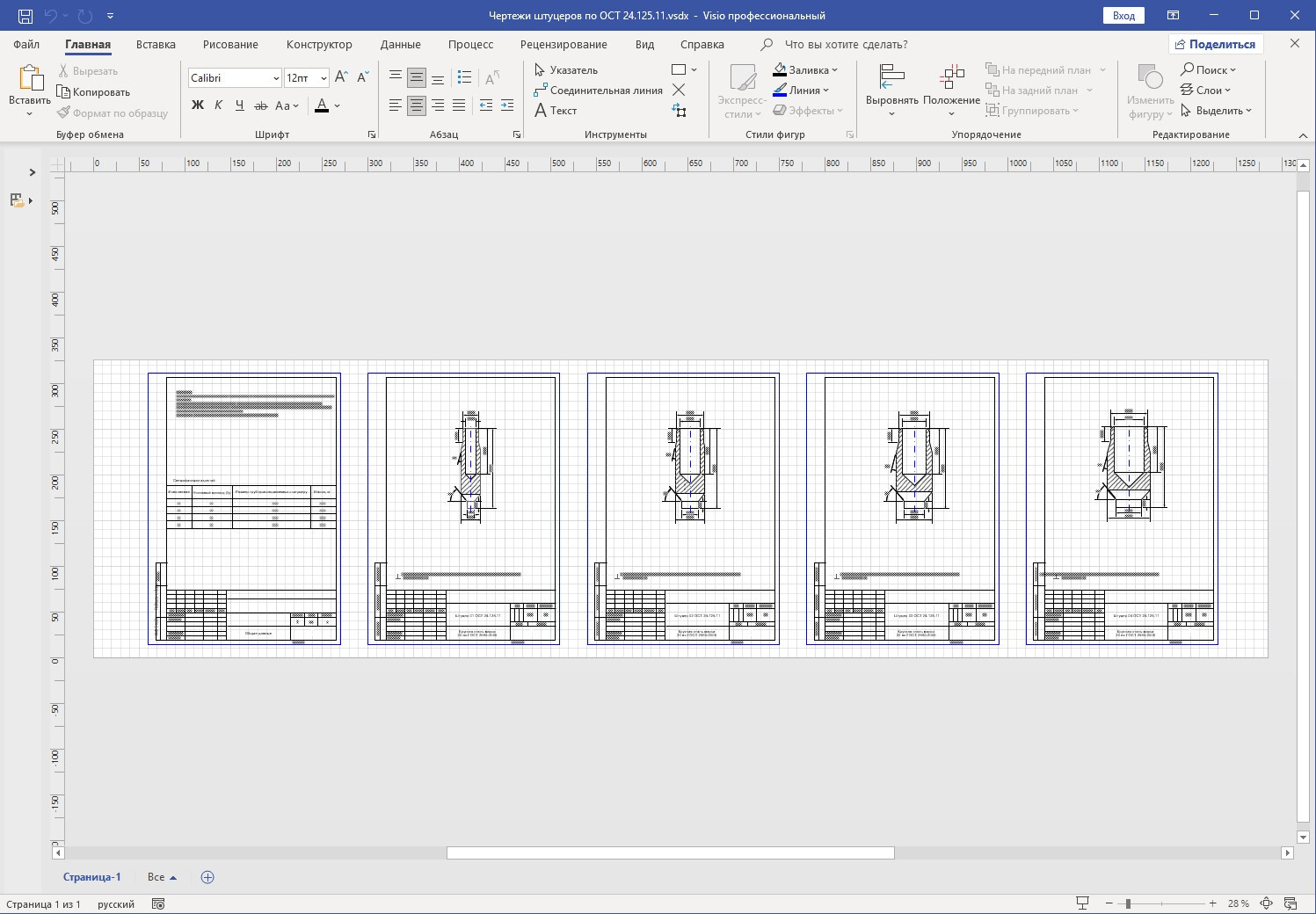
Task: Click the Increase font size icon
Action: [342, 77]
